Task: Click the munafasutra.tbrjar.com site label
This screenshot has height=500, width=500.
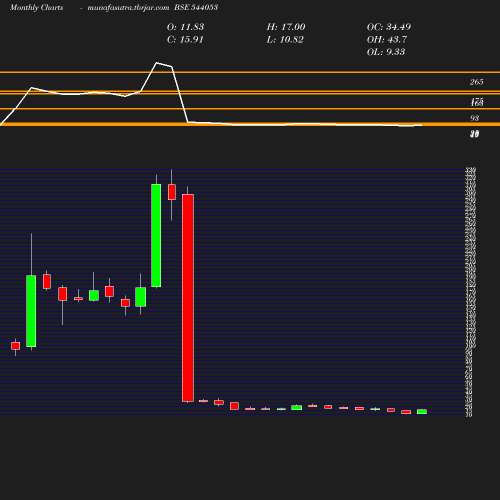Action: (x=128, y=8)
